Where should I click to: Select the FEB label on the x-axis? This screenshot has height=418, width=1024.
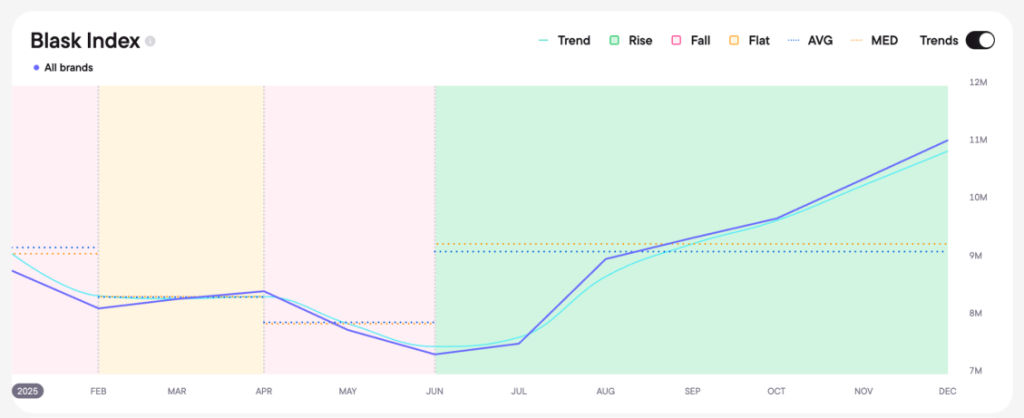pyautogui.click(x=98, y=391)
